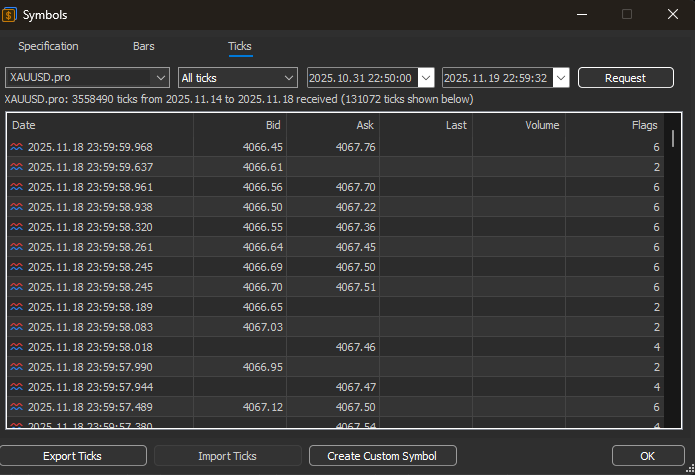Minimize the Symbols window
Screen dimensions: 695x475
[582, 14]
